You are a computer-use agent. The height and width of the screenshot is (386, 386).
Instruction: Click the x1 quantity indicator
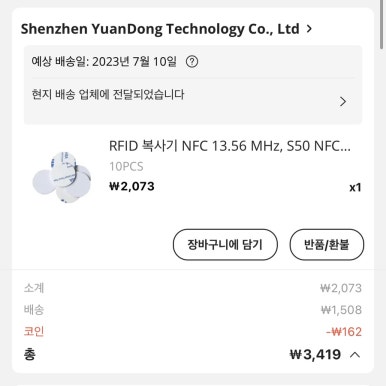[355, 187]
